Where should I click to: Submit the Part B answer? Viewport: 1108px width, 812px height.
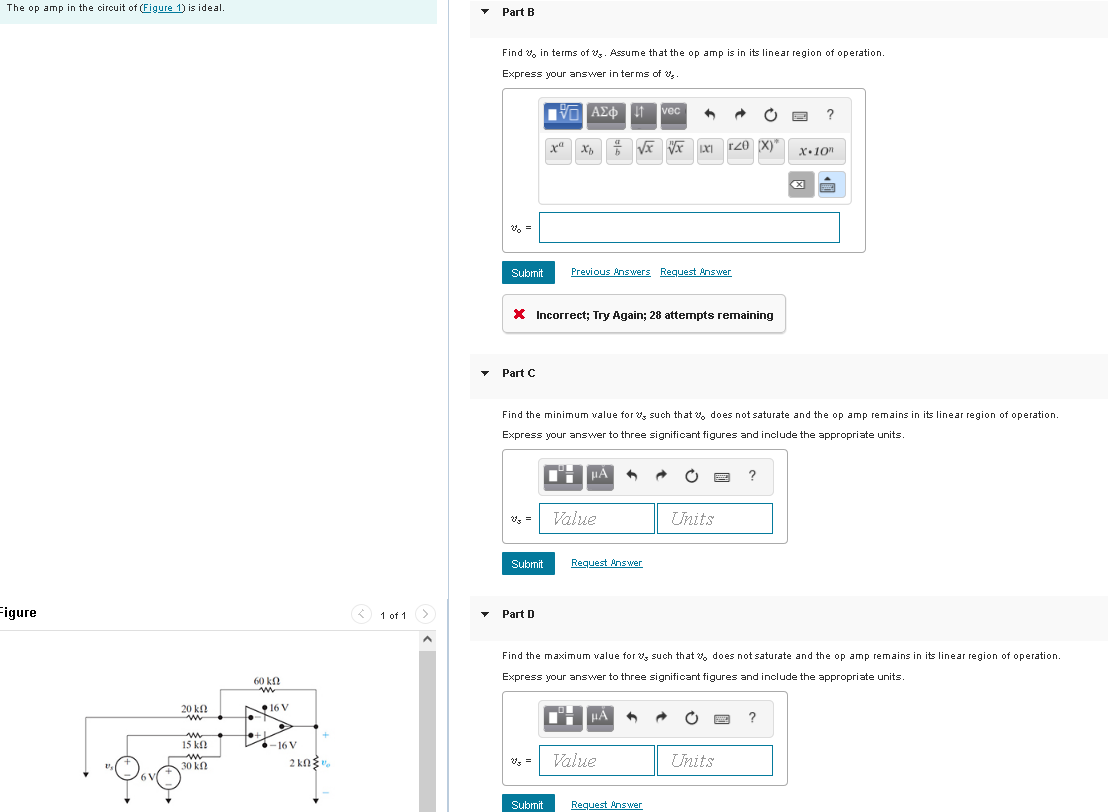click(x=528, y=273)
